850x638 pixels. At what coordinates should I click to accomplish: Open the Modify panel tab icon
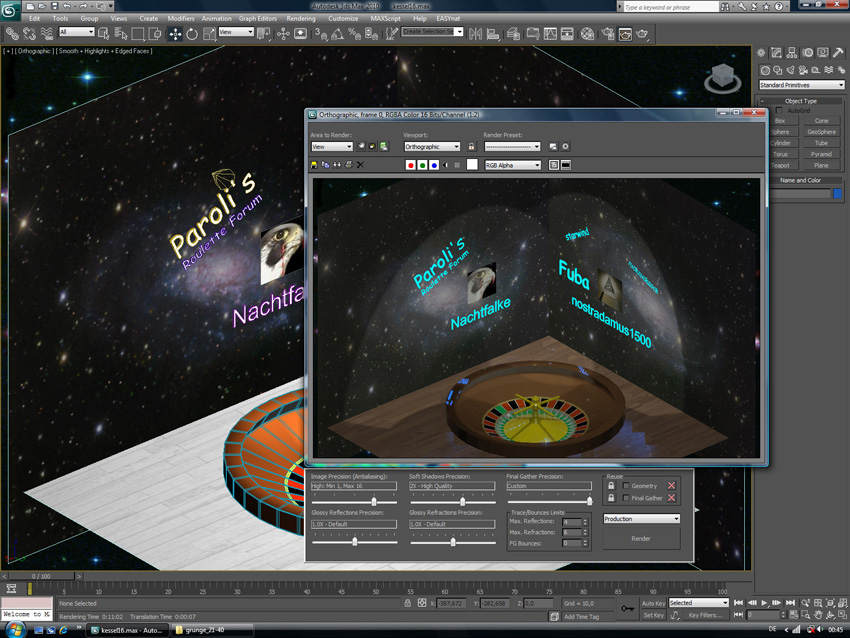click(776, 53)
